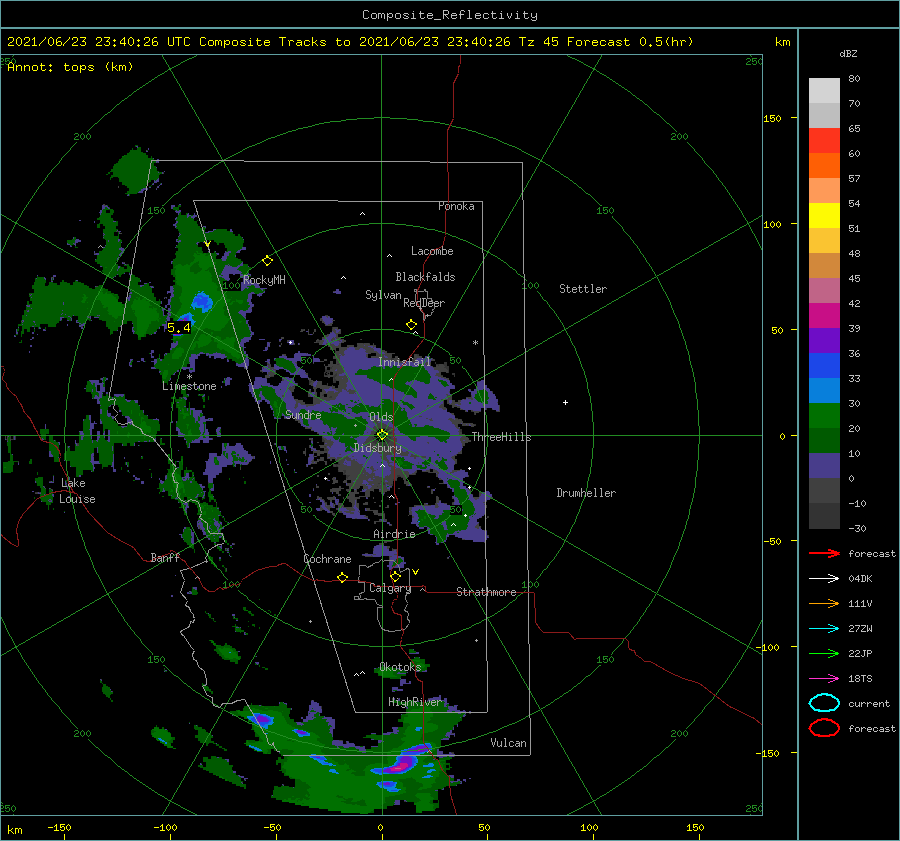Click the Lake Louise label

77,491
